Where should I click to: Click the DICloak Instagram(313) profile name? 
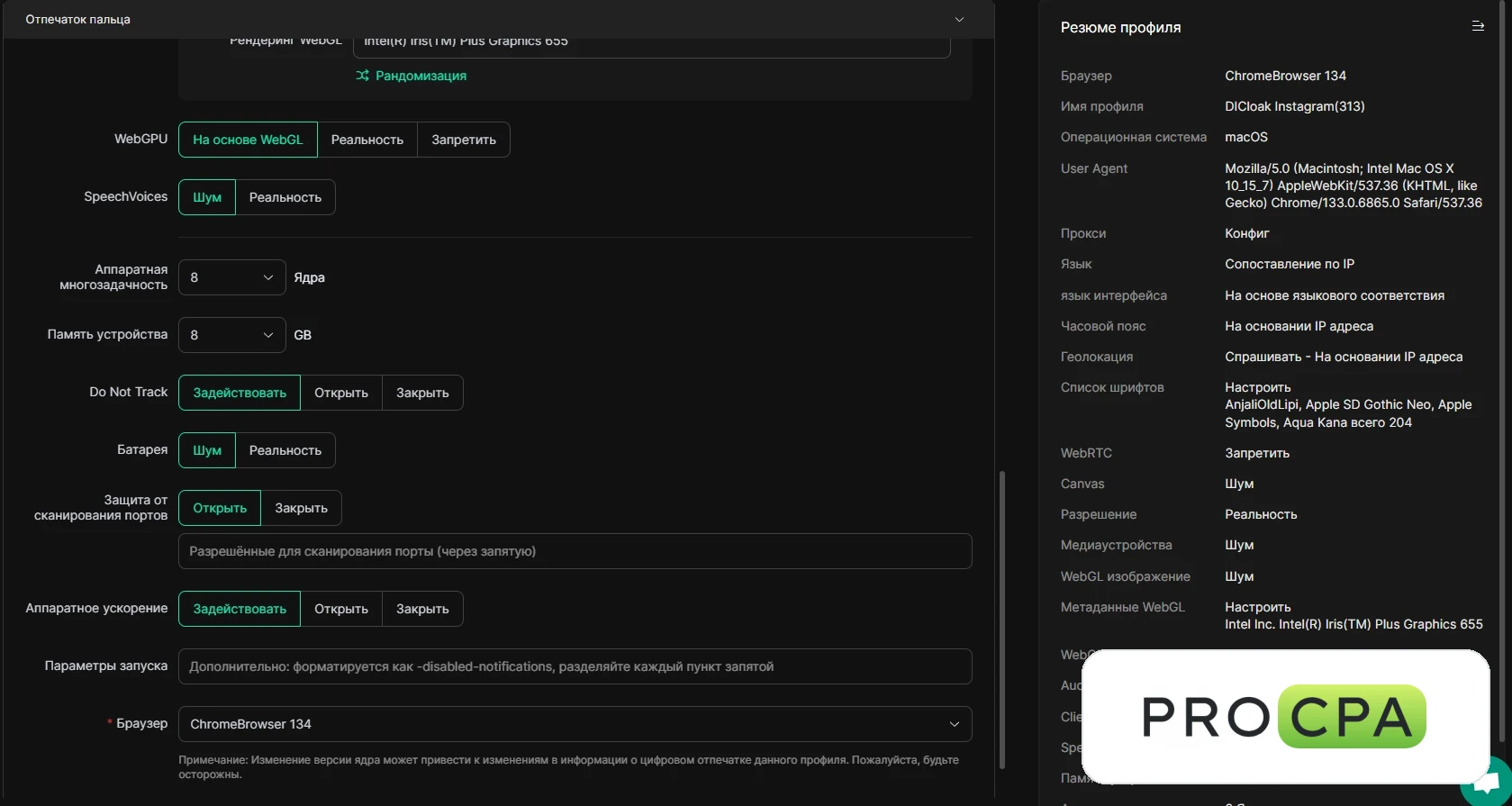(1295, 106)
